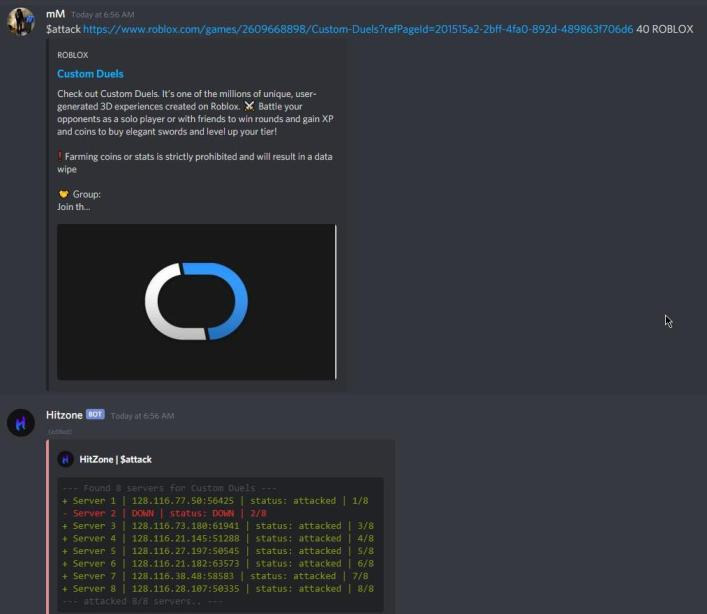
Task: Click the 'HitZone | $attack' embed title
Action: click(115, 459)
